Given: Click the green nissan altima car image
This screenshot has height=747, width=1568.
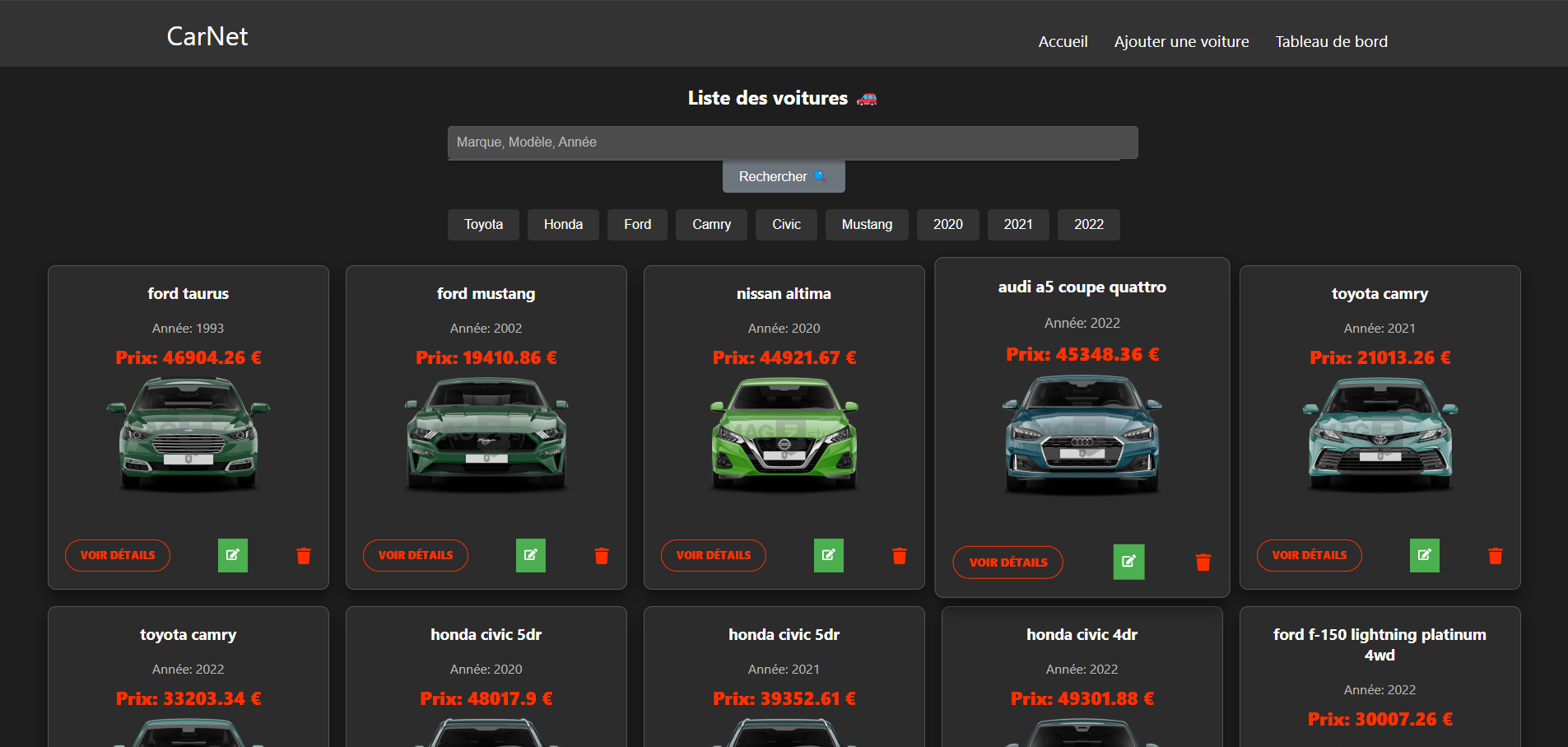Looking at the screenshot, I should 784,434.
